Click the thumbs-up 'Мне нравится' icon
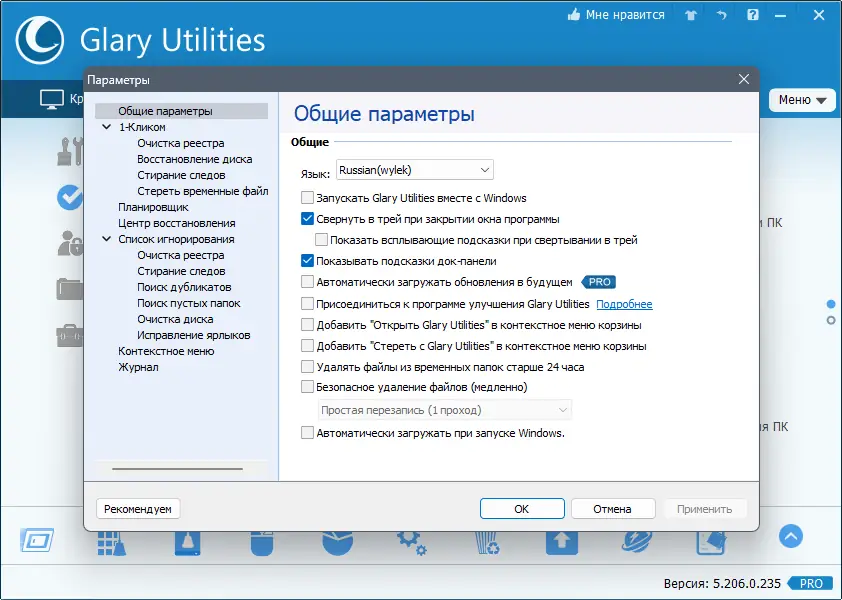842x600 pixels. [574, 15]
